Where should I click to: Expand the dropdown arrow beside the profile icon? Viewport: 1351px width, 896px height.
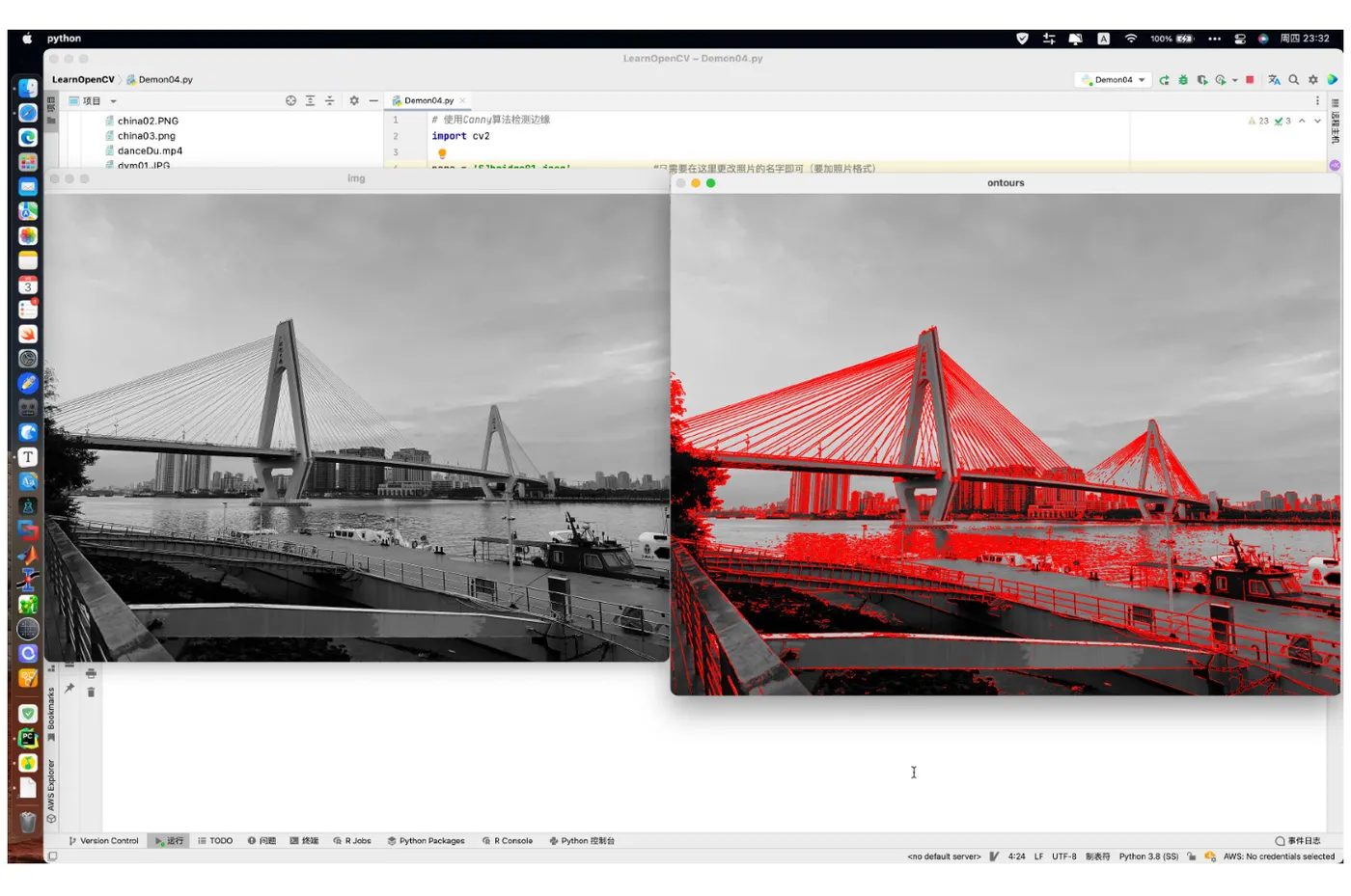coord(1234,81)
